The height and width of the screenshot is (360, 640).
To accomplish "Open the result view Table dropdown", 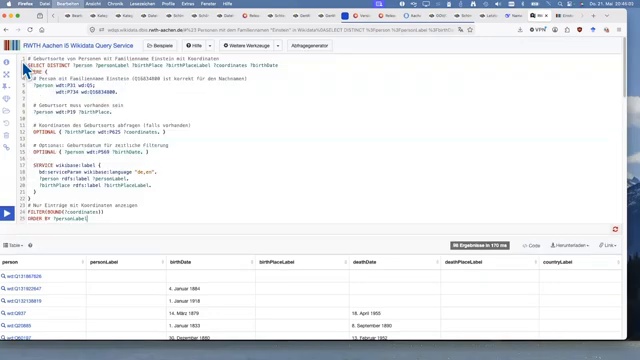I will pos(13,245).
